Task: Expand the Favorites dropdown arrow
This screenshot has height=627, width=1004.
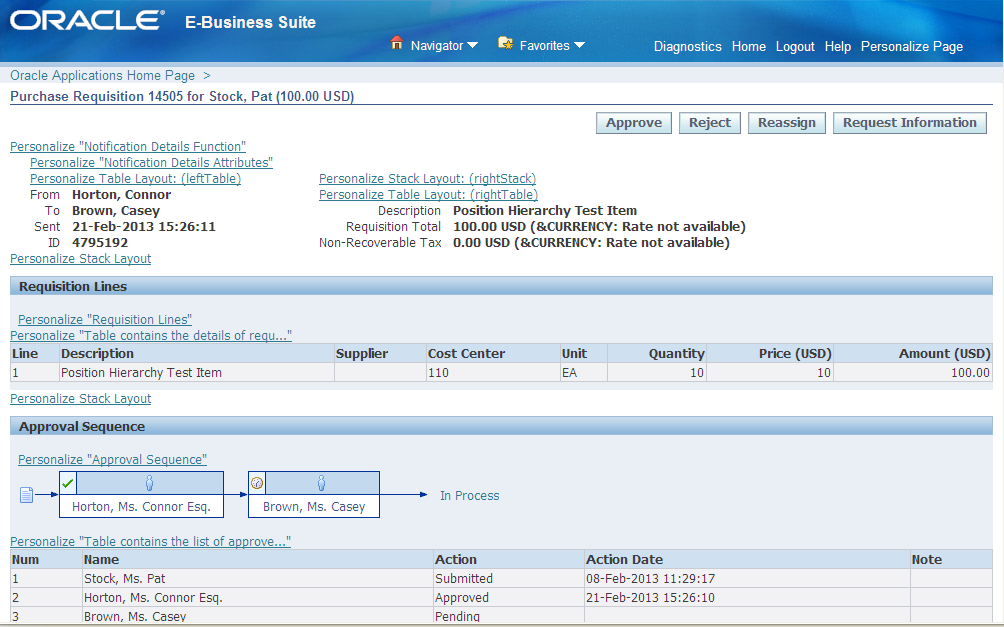Action: (579, 45)
